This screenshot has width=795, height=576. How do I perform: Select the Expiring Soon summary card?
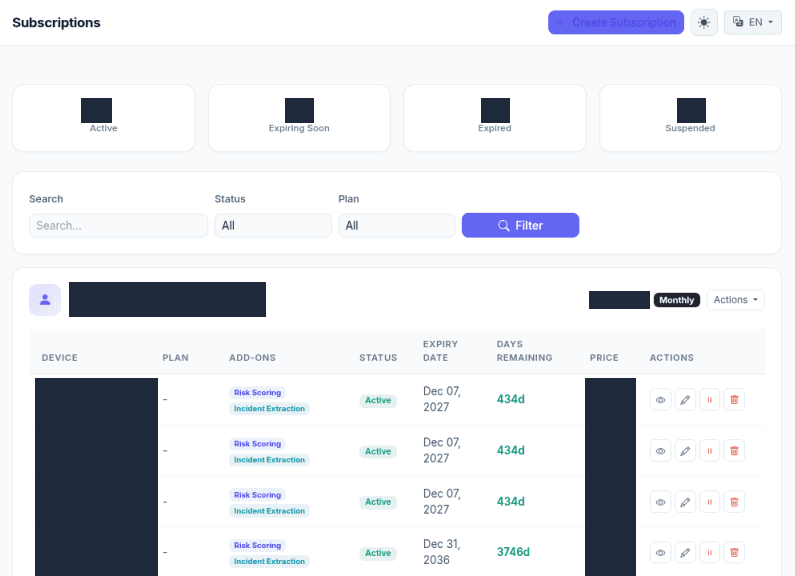[x=299, y=118]
